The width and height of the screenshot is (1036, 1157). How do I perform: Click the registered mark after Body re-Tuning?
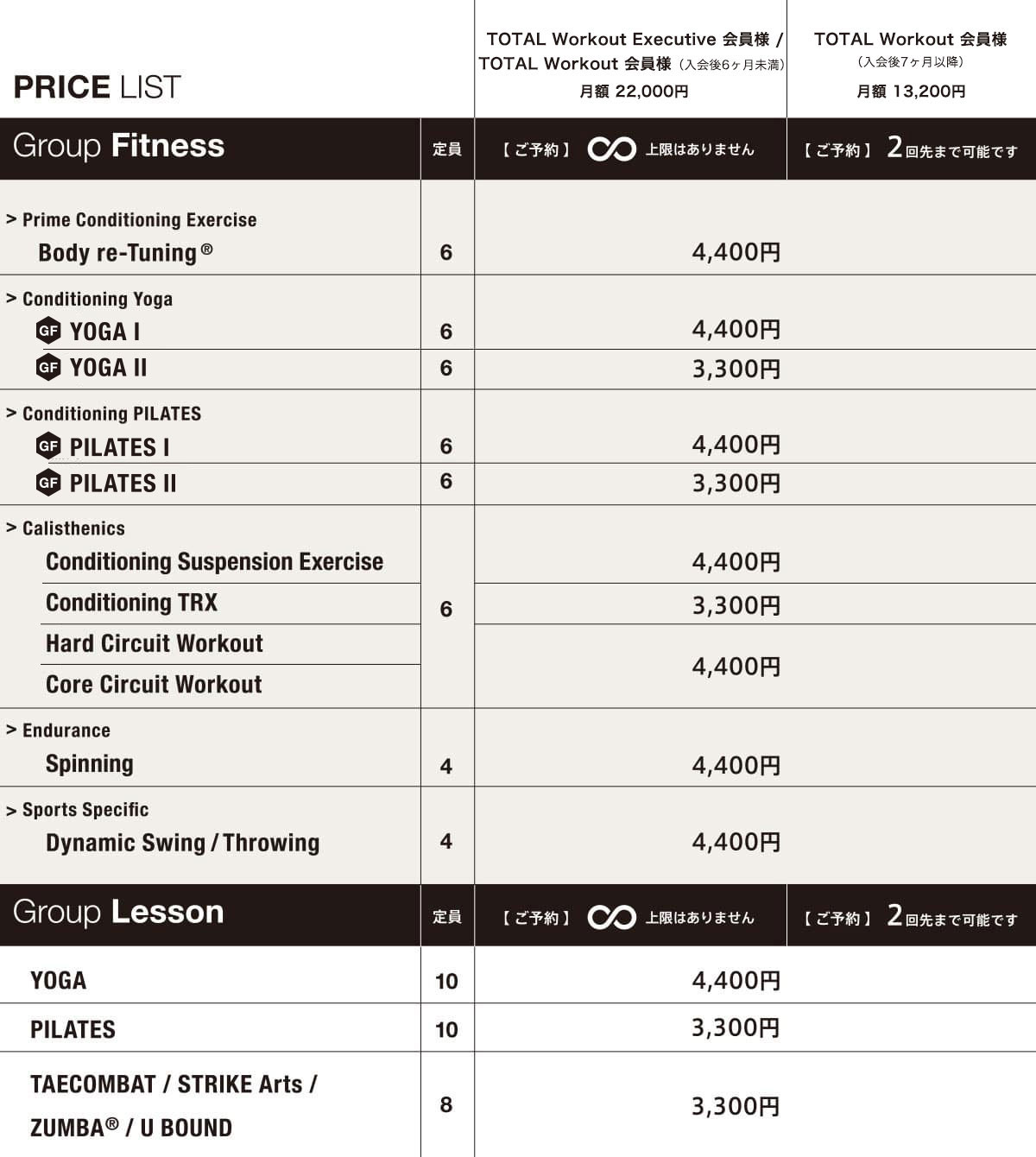point(207,250)
